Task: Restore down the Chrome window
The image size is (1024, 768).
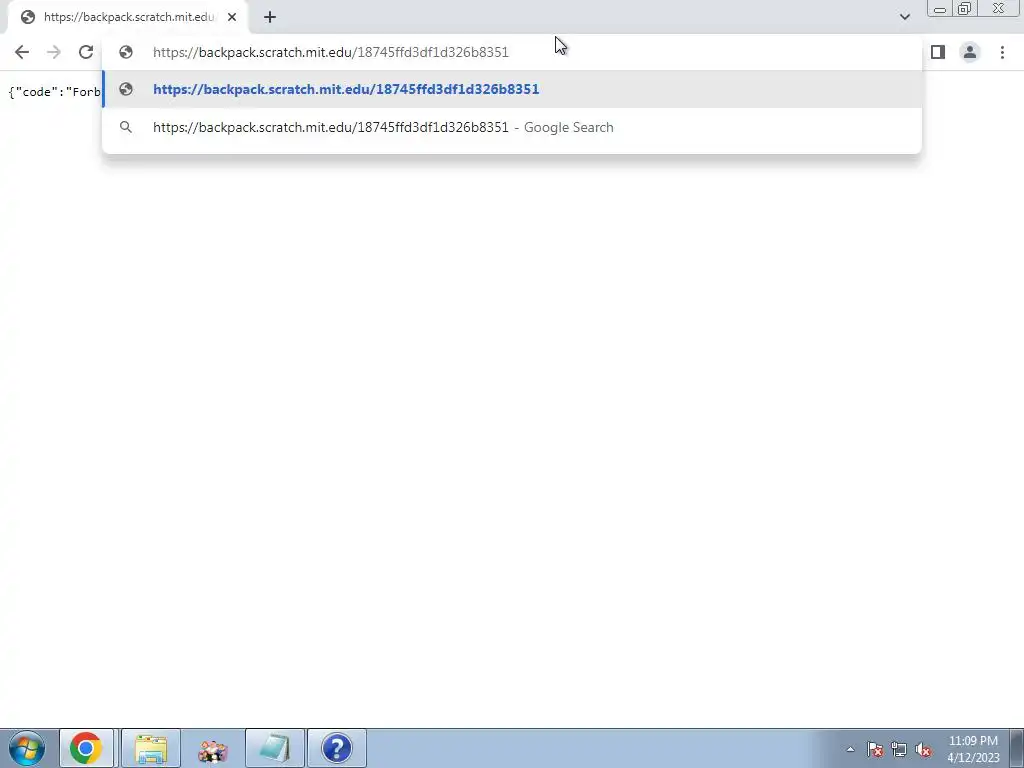Action: [965, 8]
